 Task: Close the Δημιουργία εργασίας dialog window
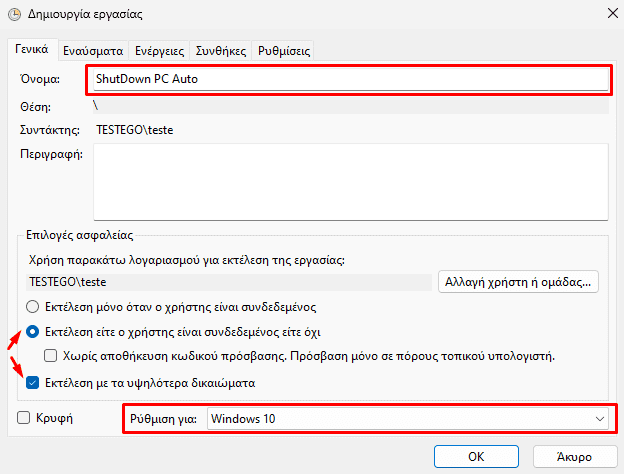point(612,13)
